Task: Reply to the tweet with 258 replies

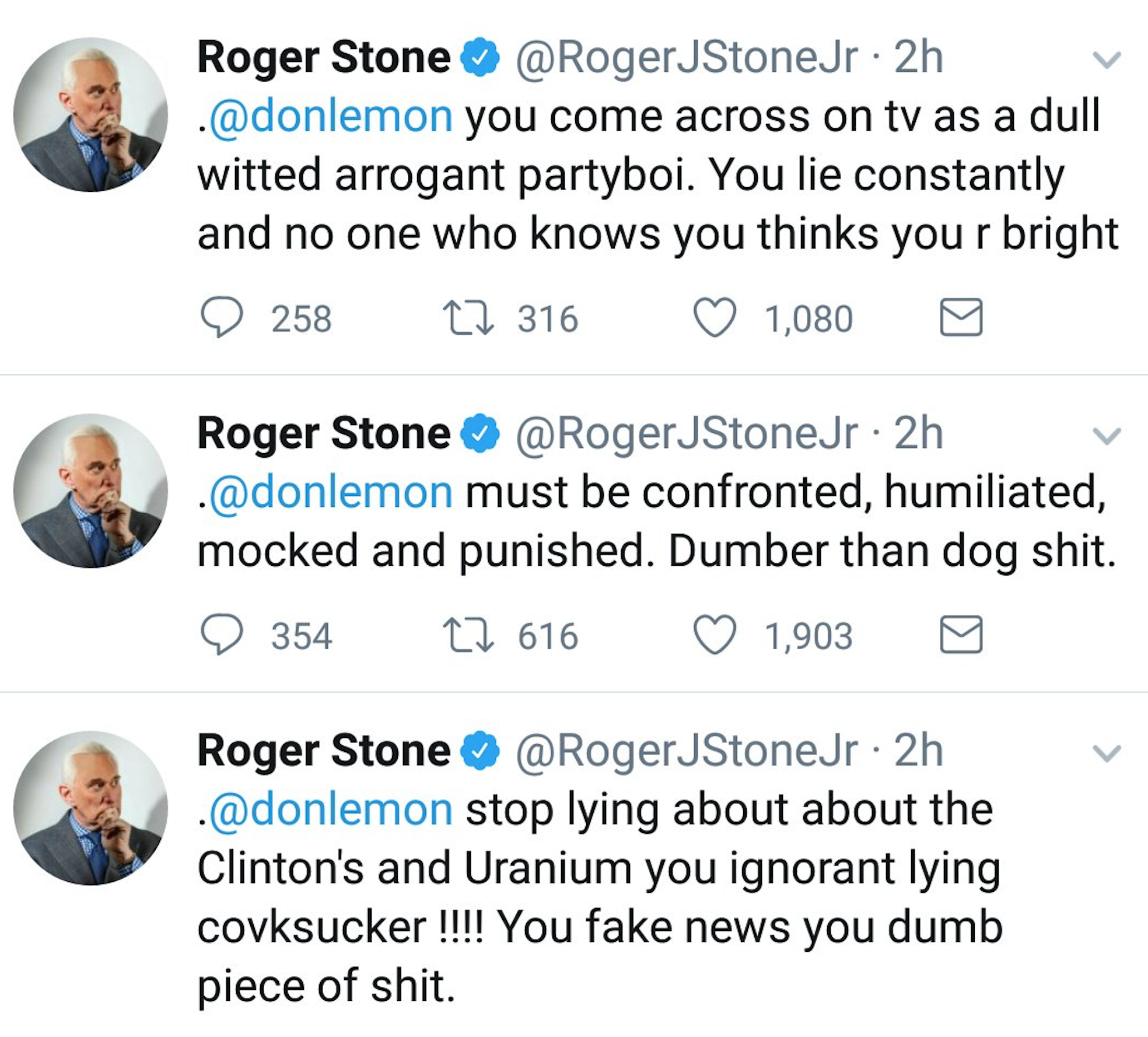Action: point(222,317)
